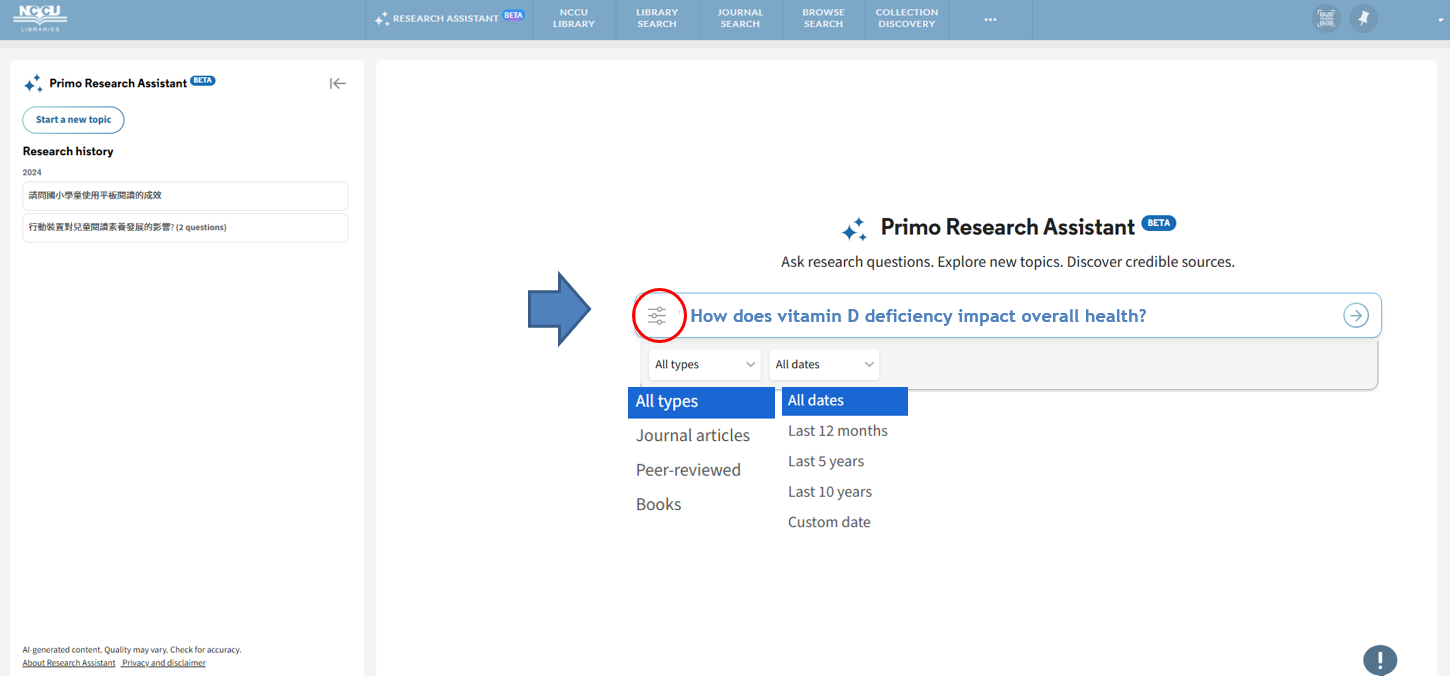Open the pinned favorites pushpin icon

click(x=1363, y=19)
